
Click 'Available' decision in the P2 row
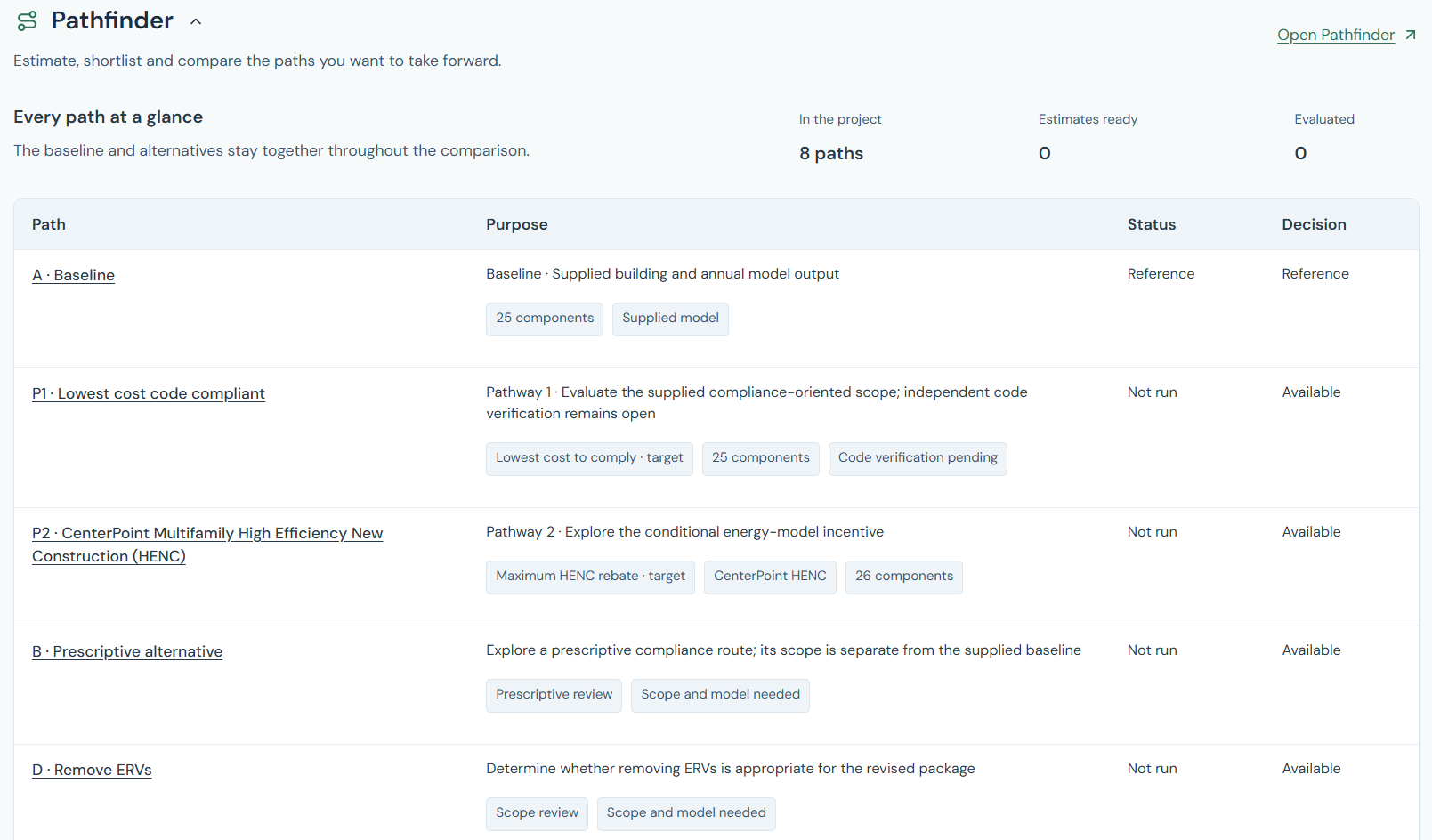click(x=1312, y=532)
